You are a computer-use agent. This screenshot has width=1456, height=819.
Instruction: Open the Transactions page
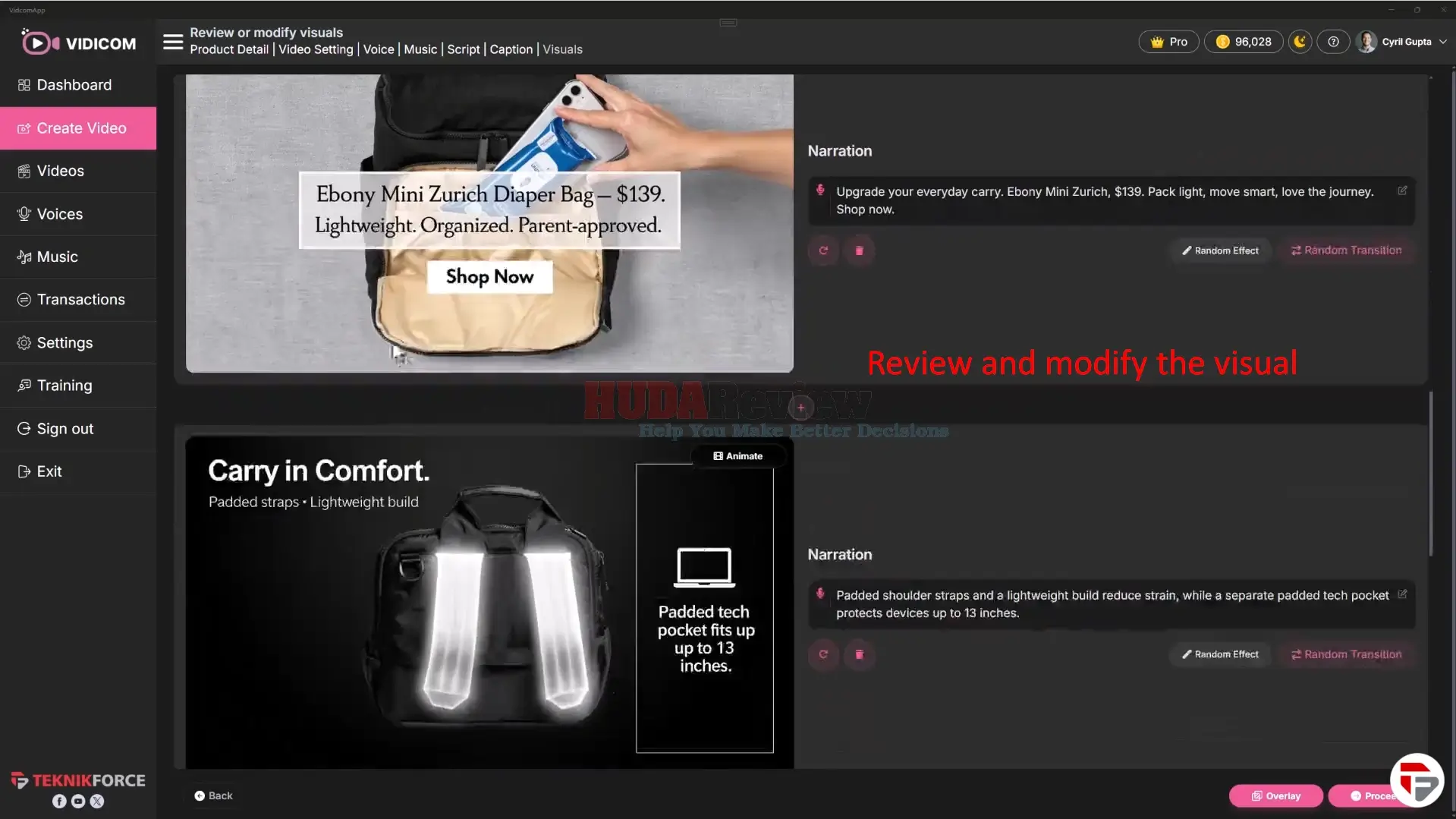tap(78, 300)
